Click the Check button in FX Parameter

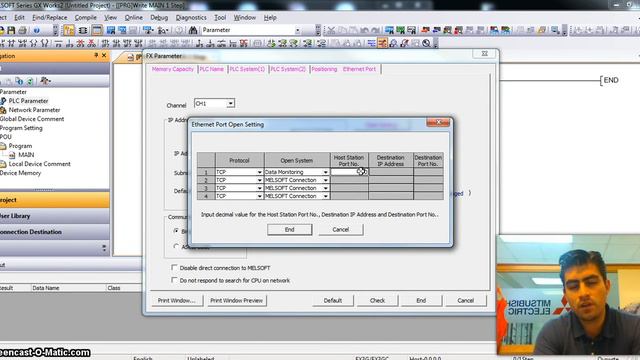coord(377,300)
